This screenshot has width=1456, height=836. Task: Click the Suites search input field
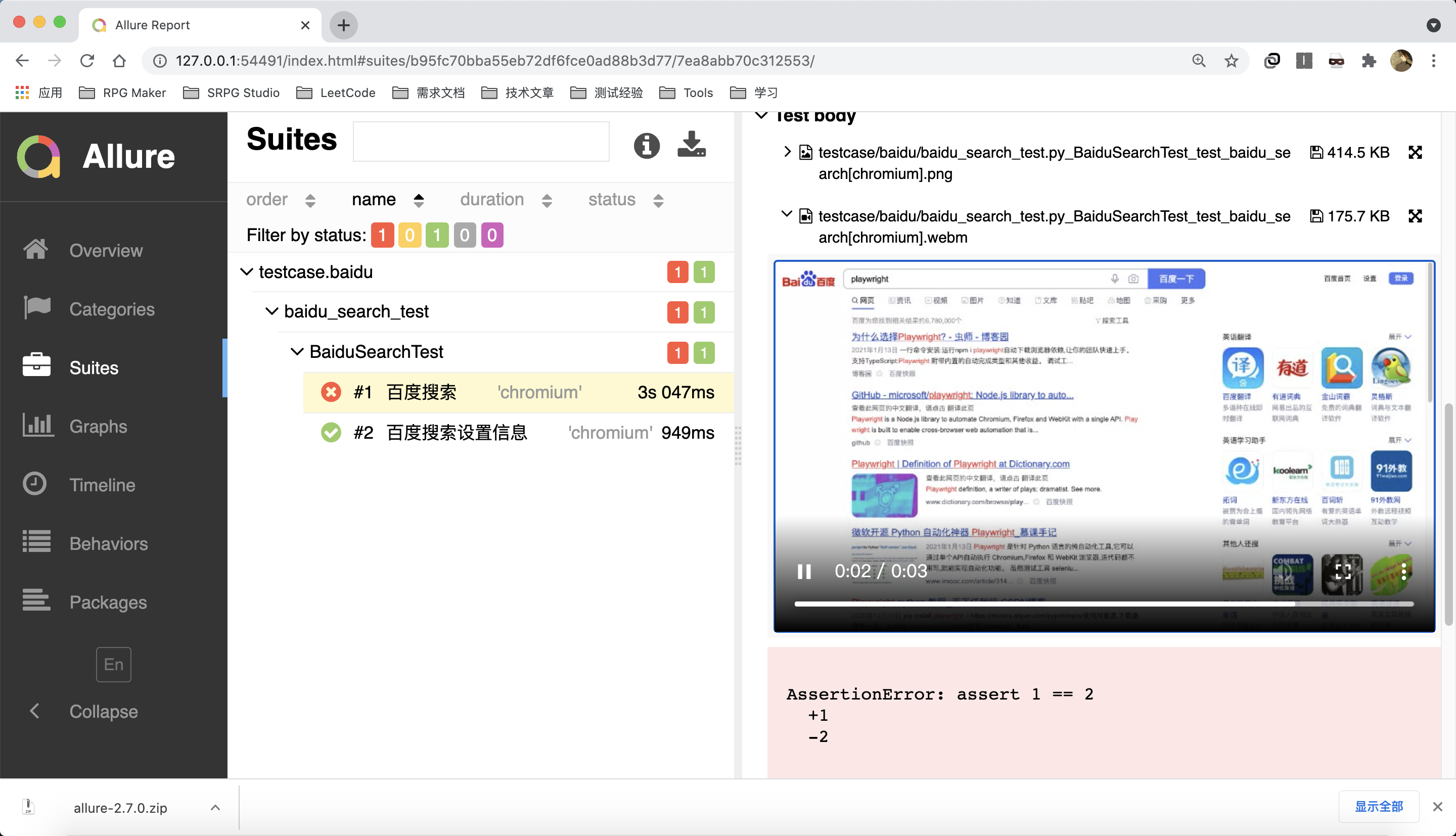tap(481, 141)
